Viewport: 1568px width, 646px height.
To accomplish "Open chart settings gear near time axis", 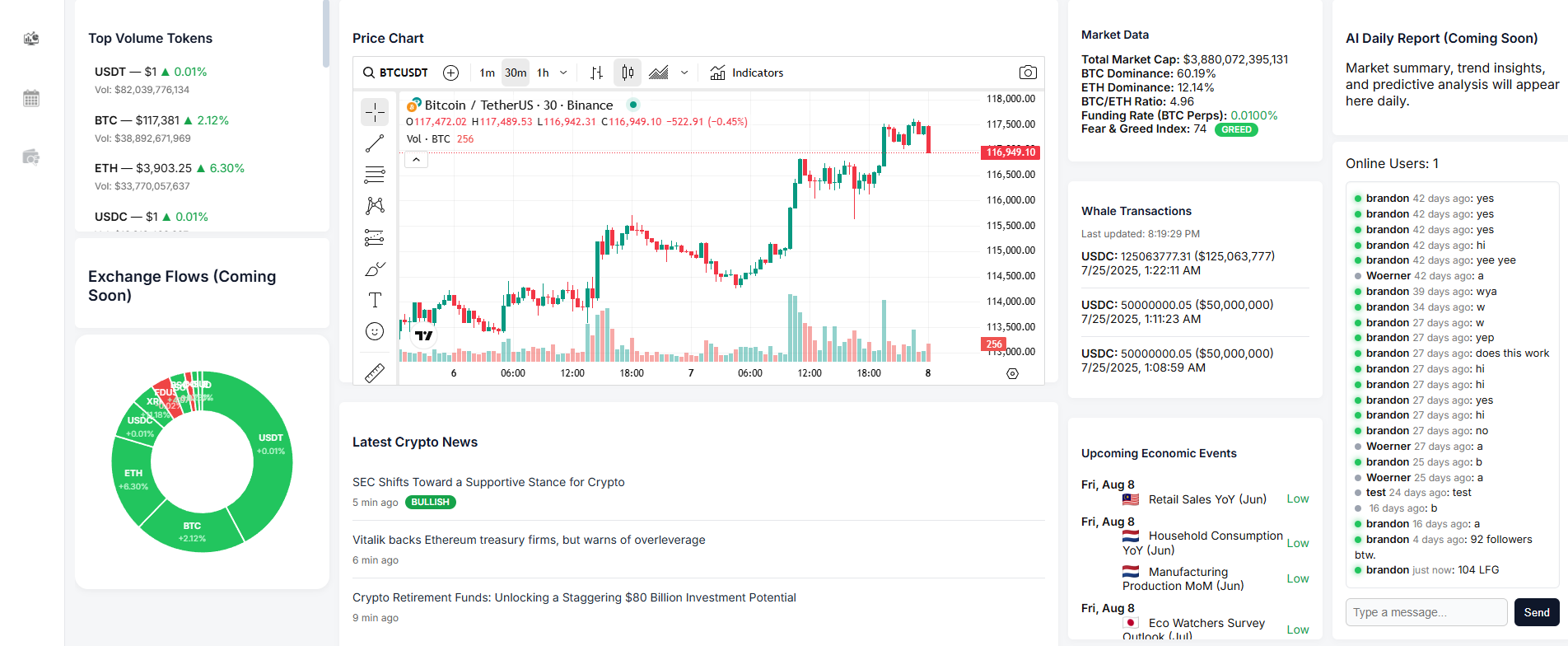I will [1012, 373].
